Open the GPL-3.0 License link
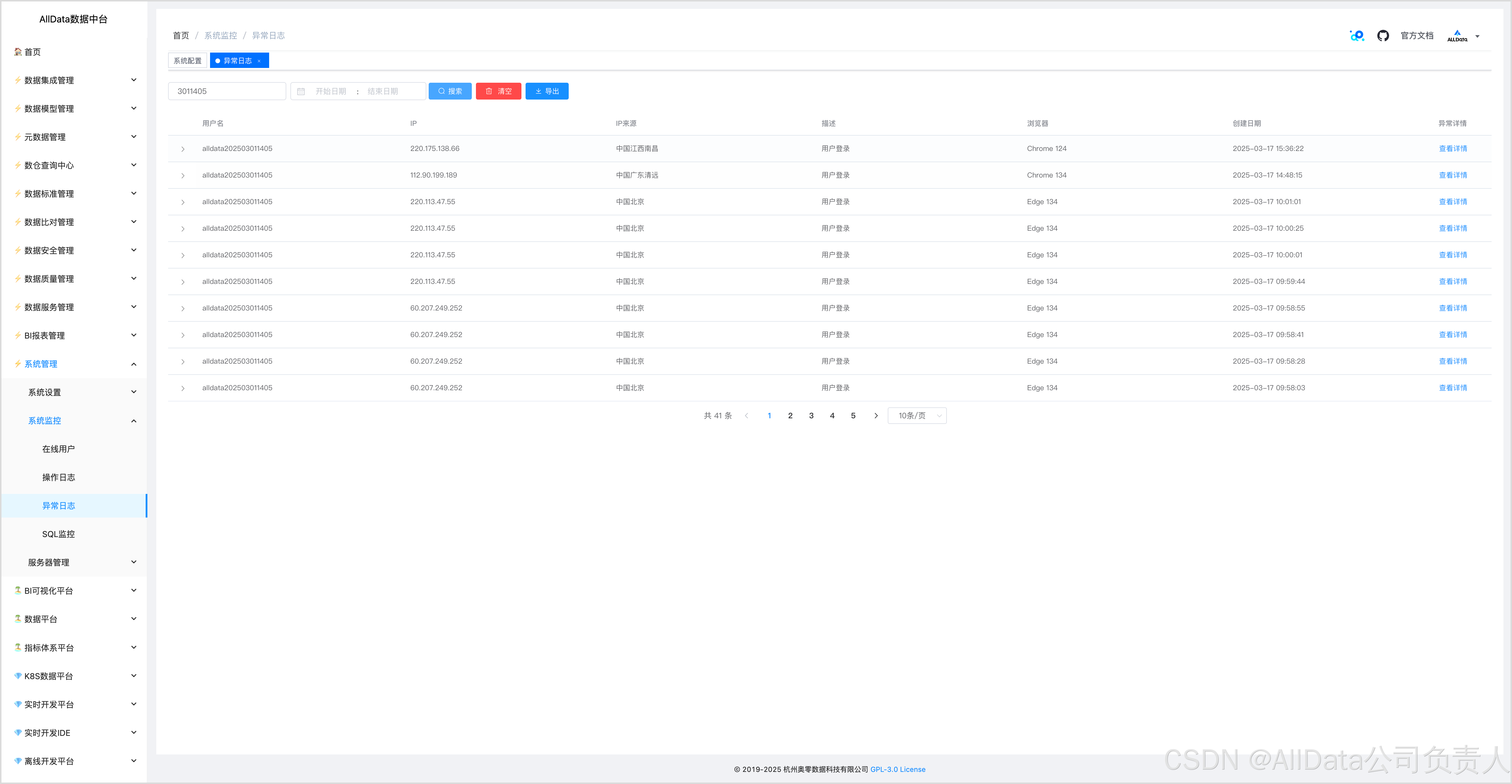 pyautogui.click(x=898, y=769)
